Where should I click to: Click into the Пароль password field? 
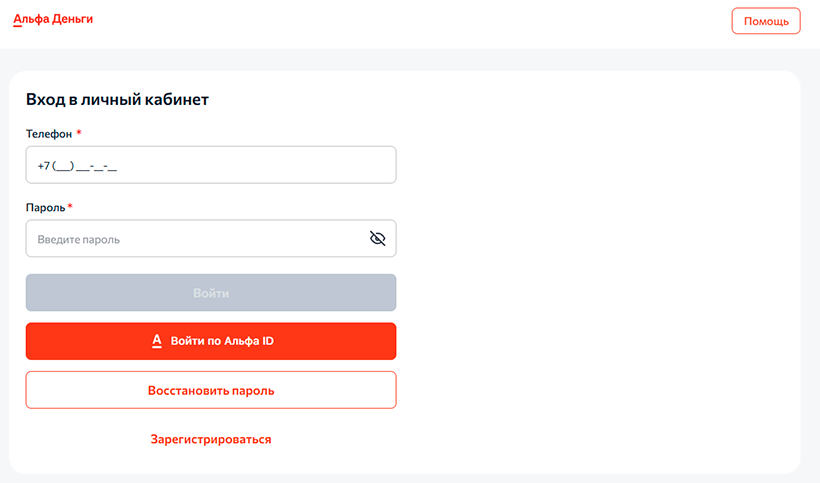click(196, 239)
